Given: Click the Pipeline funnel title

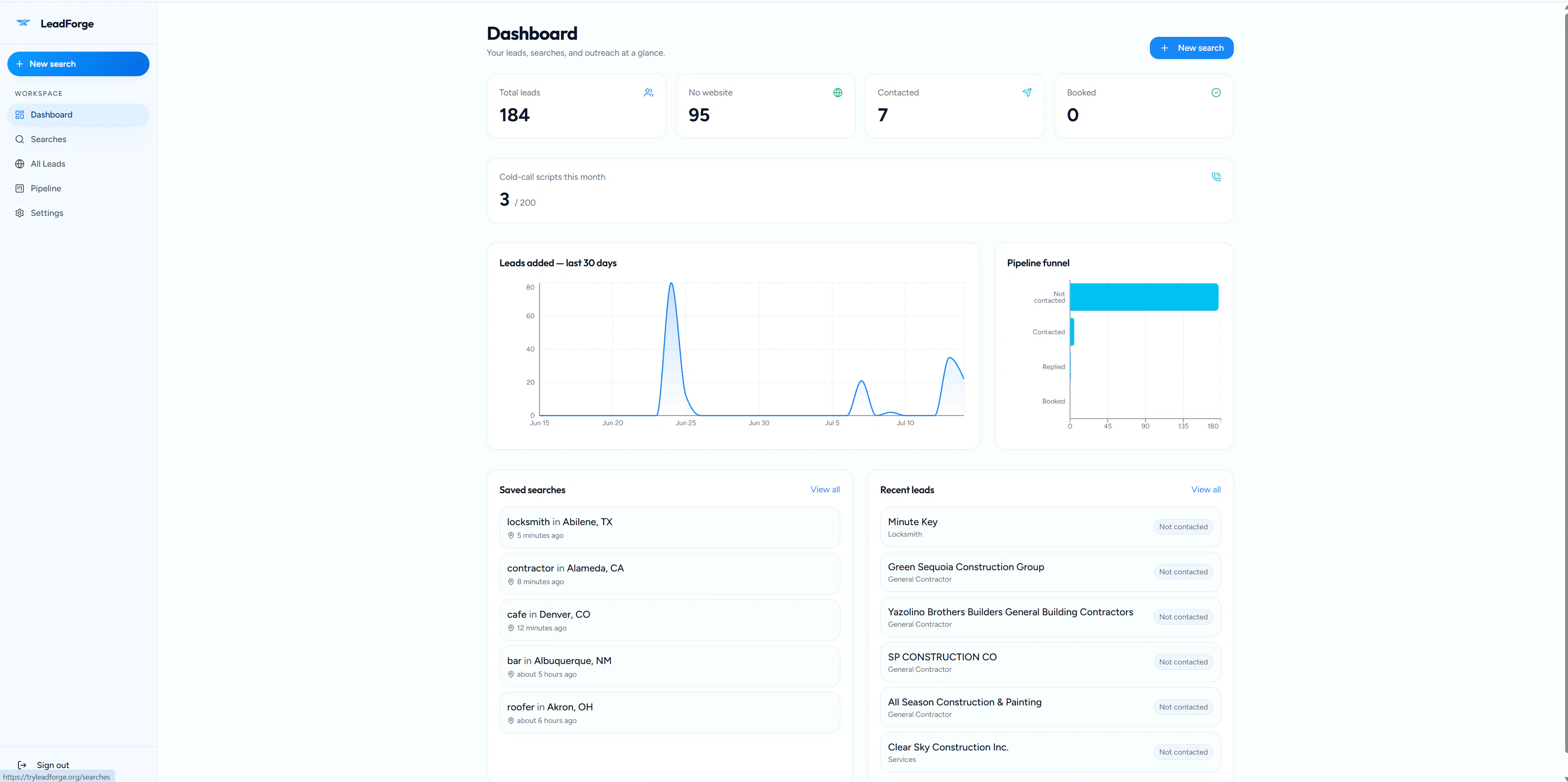Looking at the screenshot, I should point(1038,263).
